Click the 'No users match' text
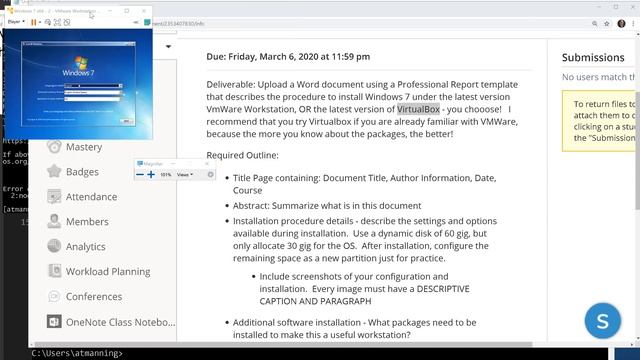Viewport: 640px width, 360px height. 598,77
